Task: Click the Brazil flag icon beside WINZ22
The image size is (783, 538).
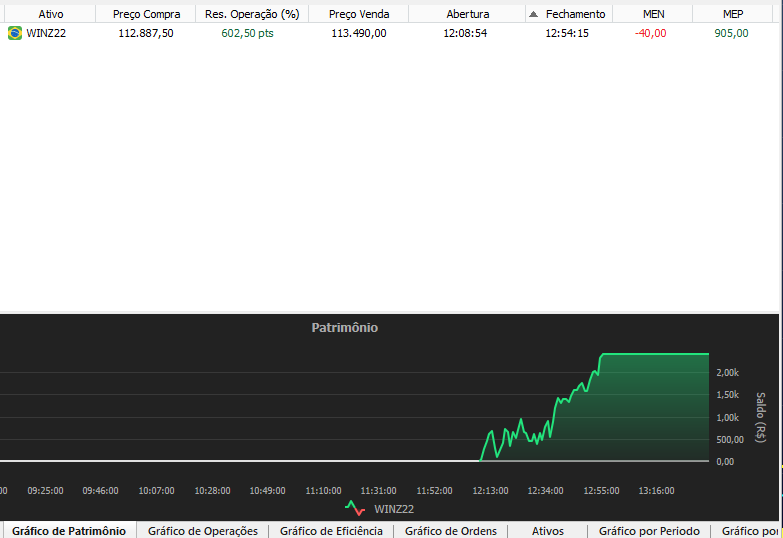Action: click(x=15, y=33)
